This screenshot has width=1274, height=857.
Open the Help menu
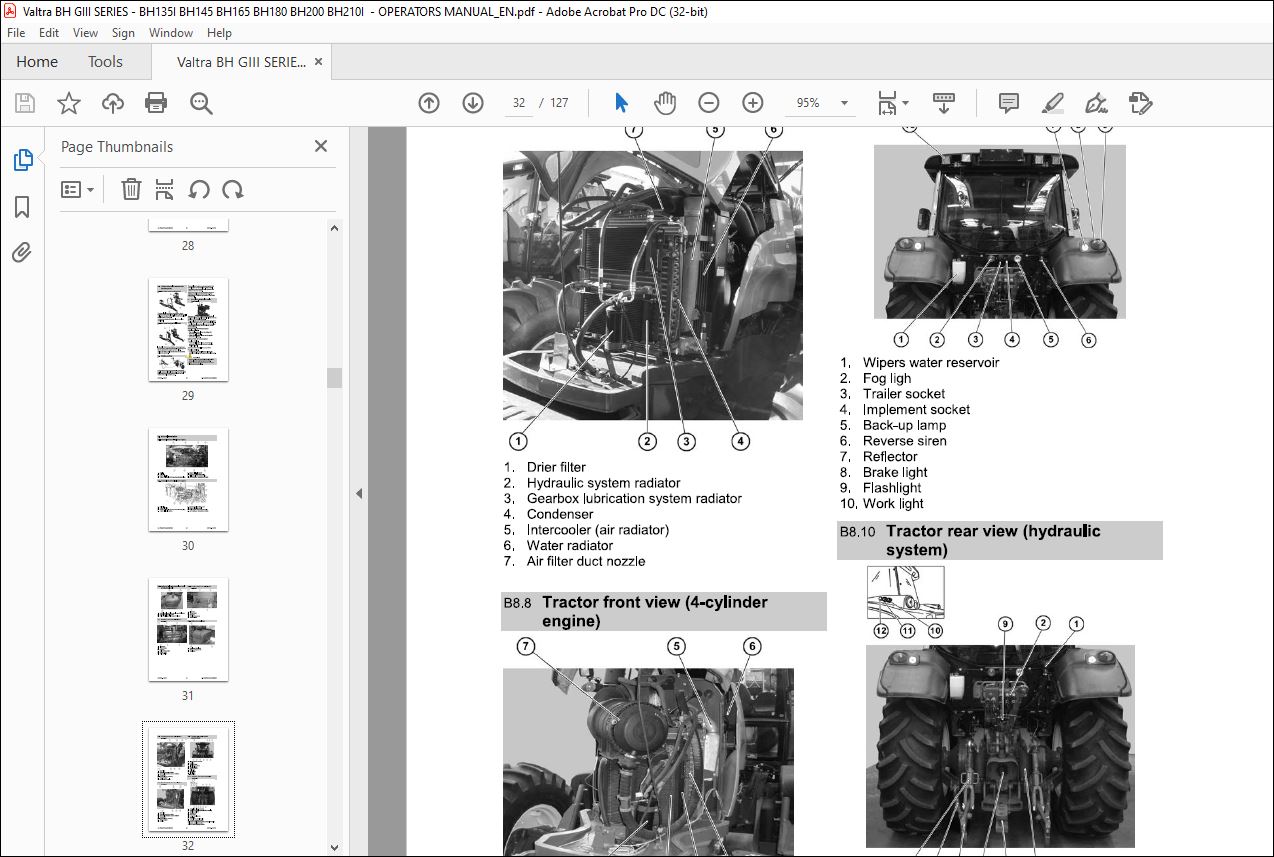pos(219,33)
